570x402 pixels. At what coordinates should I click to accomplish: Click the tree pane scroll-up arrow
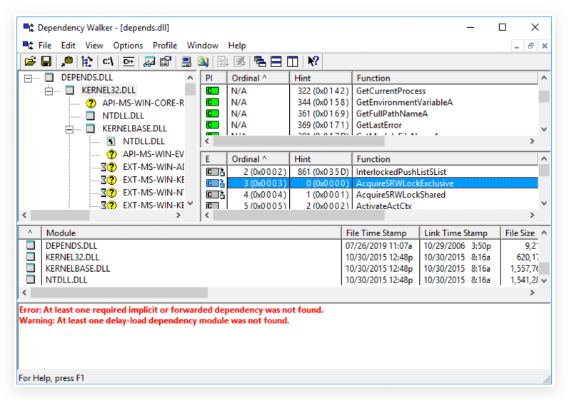190,78
